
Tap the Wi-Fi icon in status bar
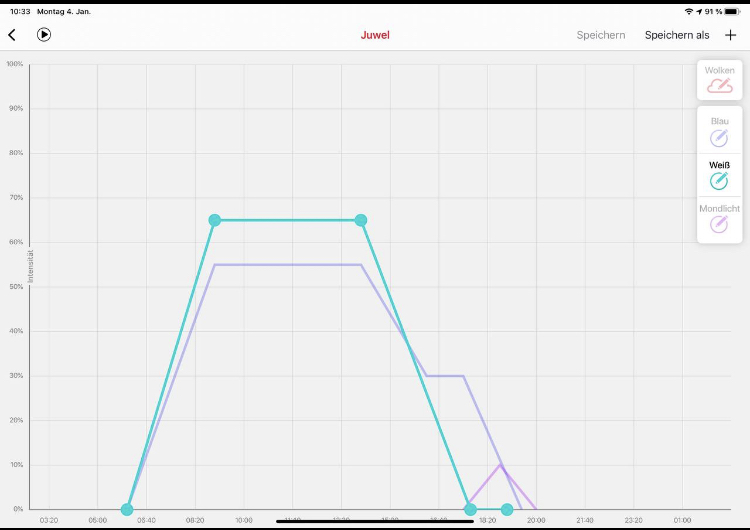coord(689,11)
